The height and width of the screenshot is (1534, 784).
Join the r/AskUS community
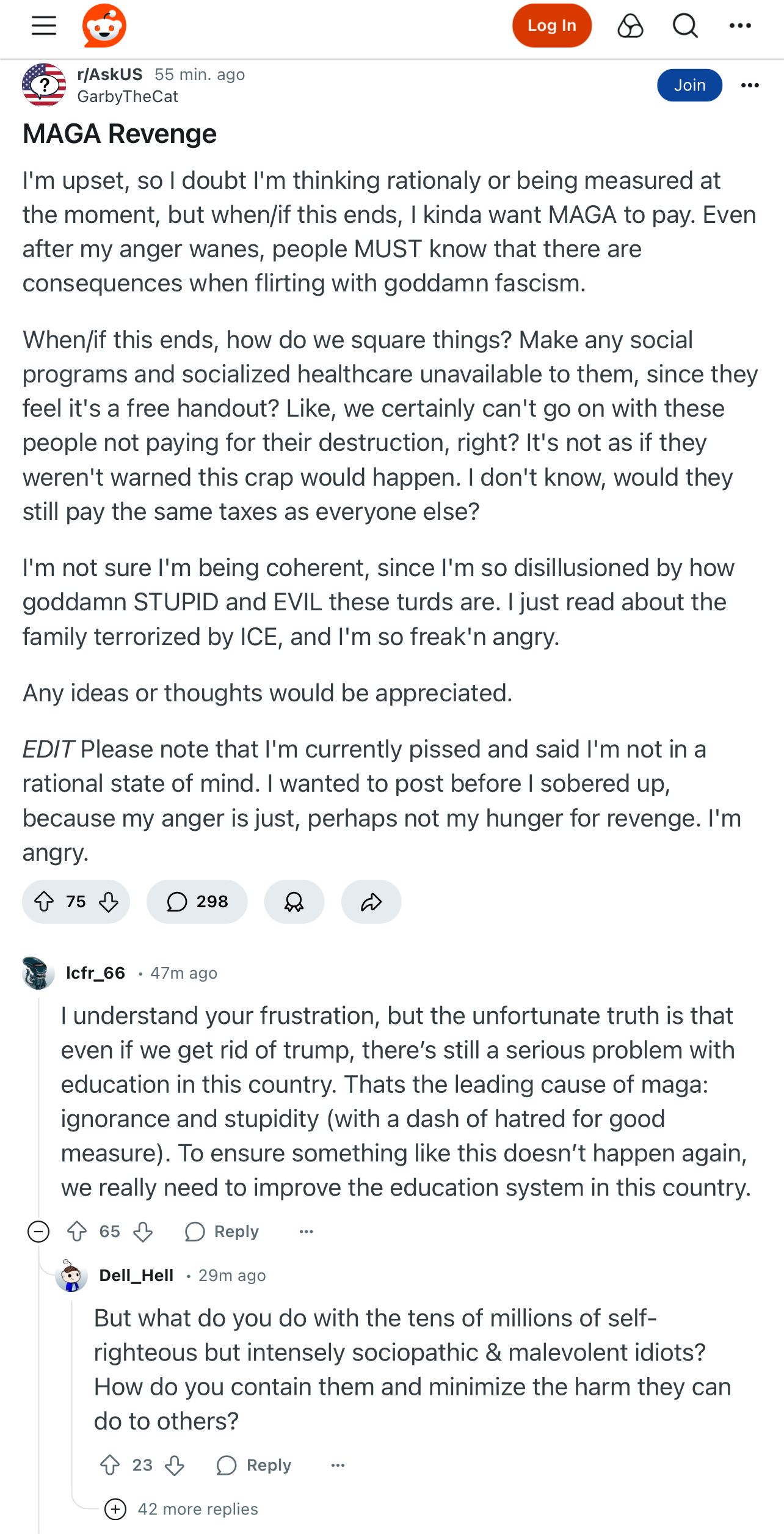click(x=689, y=85)
